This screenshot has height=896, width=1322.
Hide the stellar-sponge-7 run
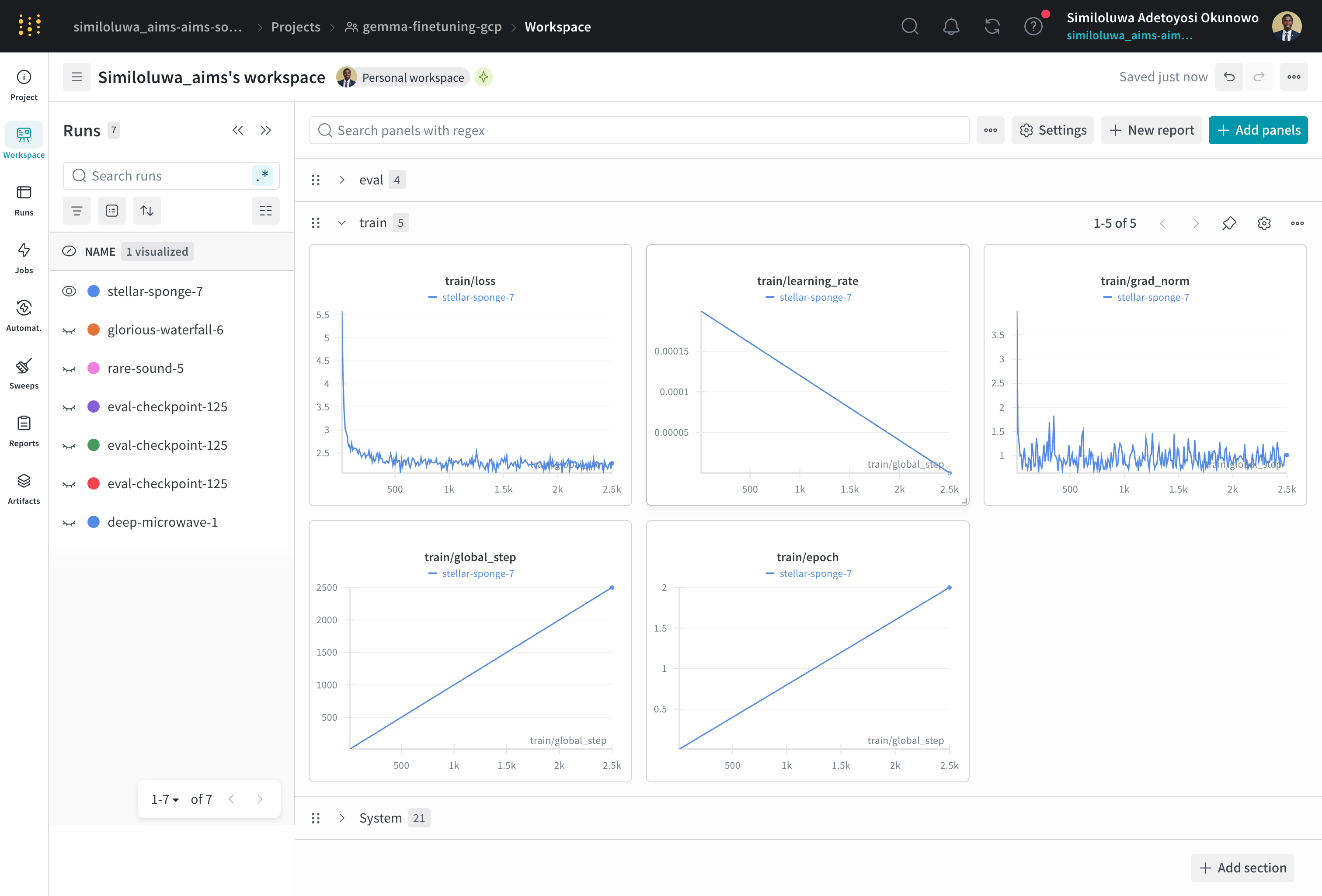click(x=69, y=291)
